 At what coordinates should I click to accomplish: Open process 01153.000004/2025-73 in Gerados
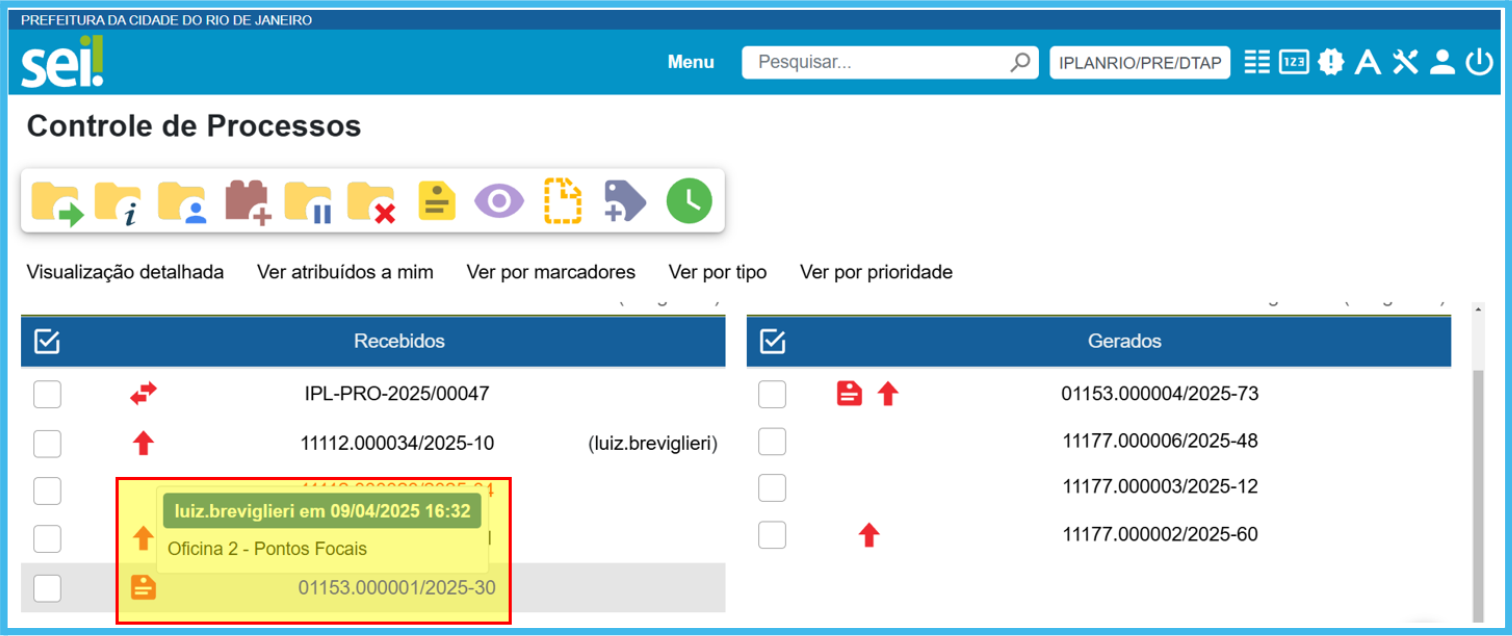pyautogui.click(x=1159, y=394)
